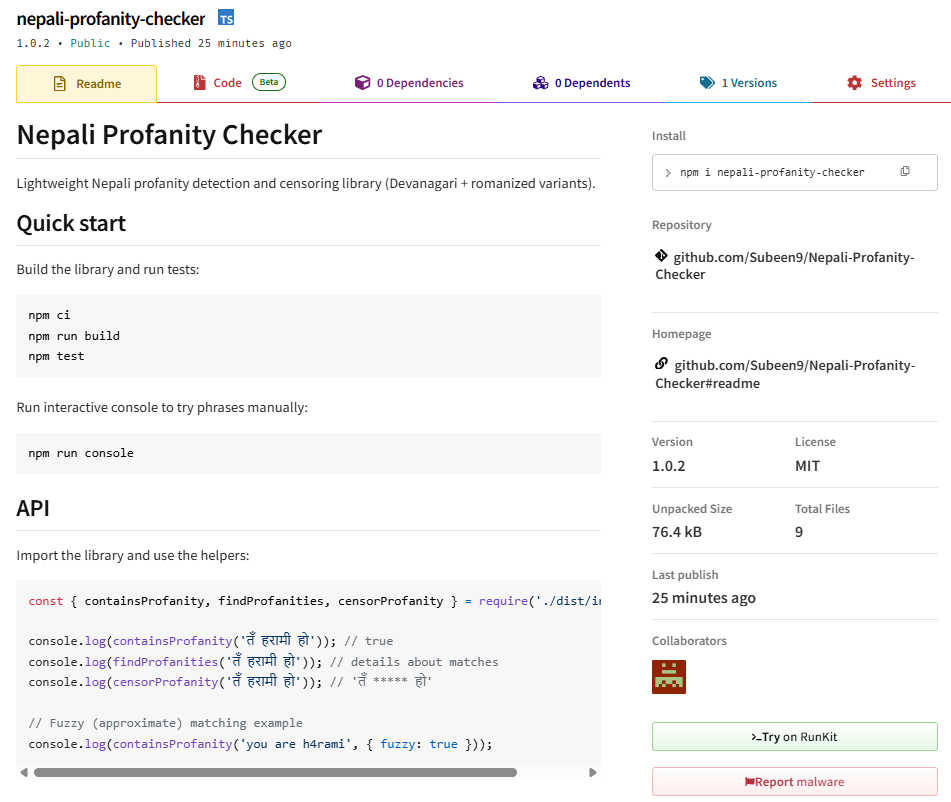Click the total files value 9
Screen dimensions: 951x802
799,532
